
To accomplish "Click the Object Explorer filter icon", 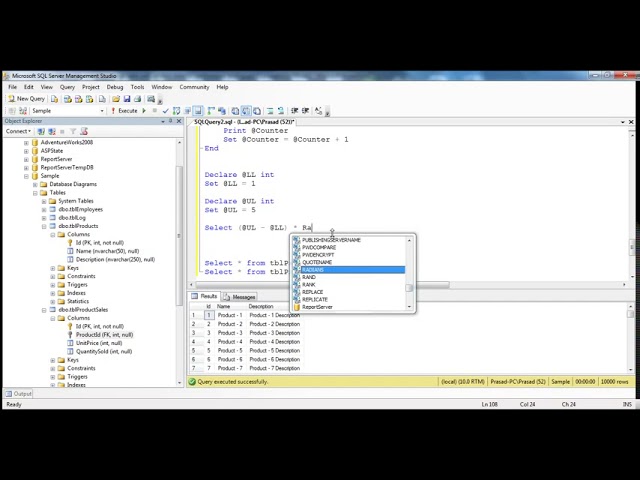I will [73, 131].
